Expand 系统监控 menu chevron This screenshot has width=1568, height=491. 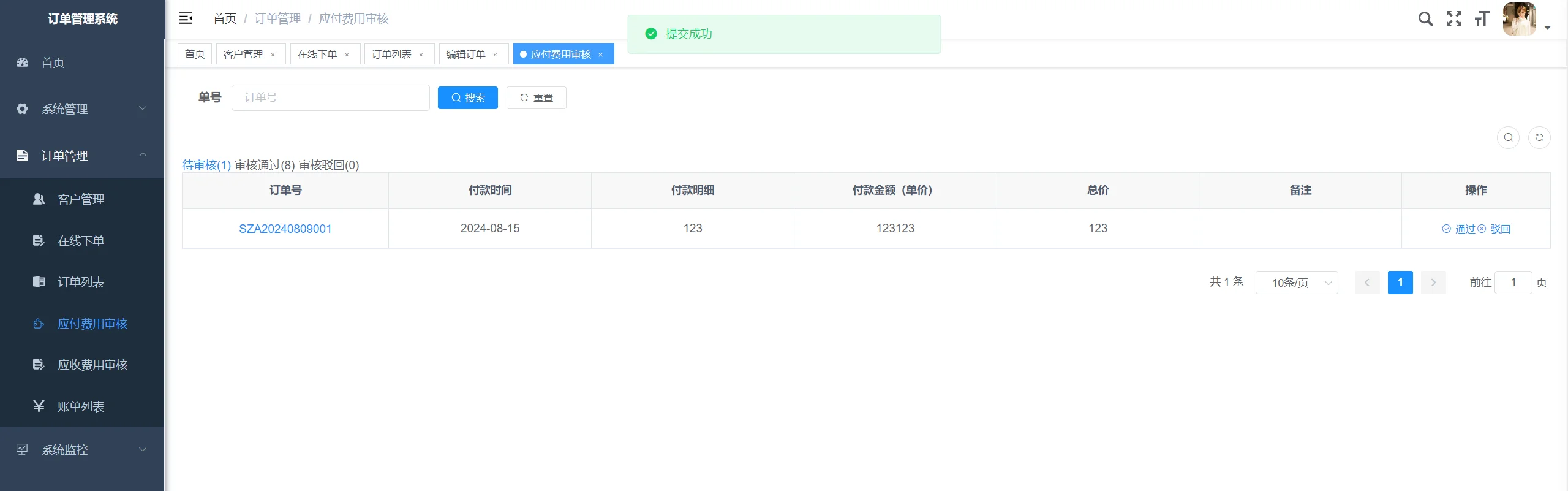coord(143,449)
